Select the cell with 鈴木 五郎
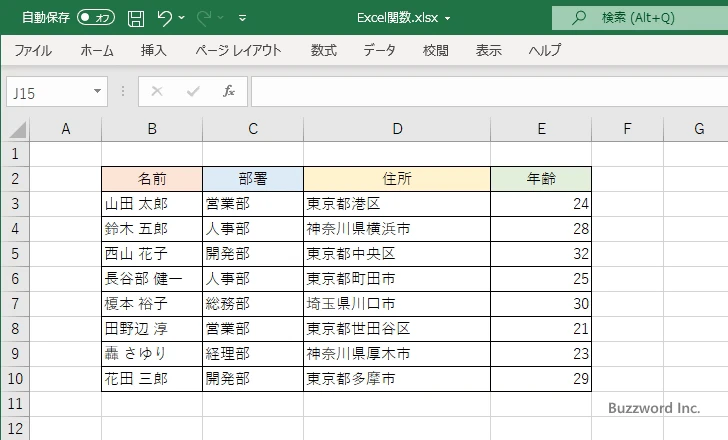 152,229
